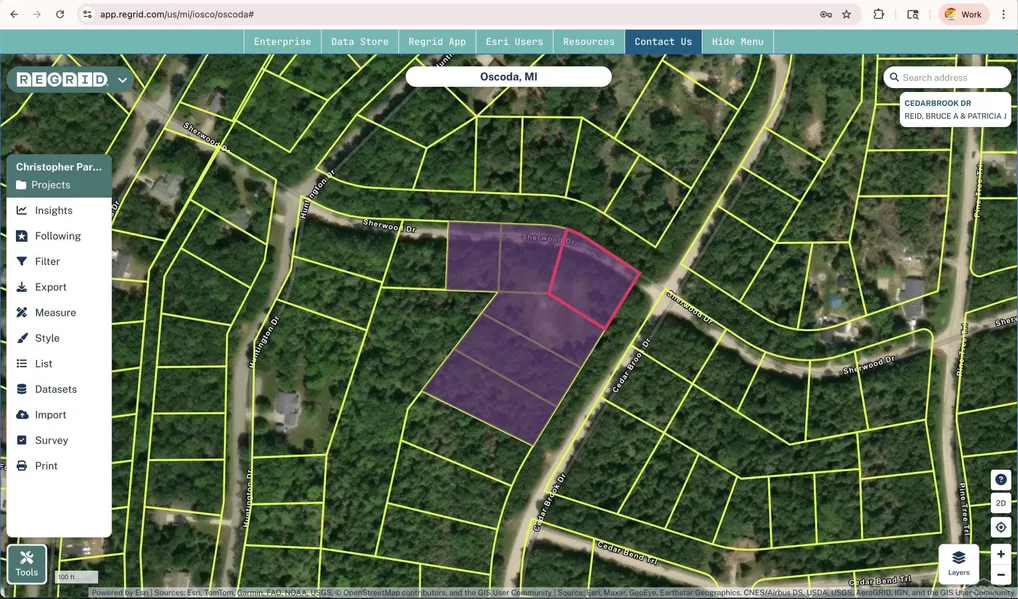Click the locate-me target icon

pyautogui.click(x=1000, y=527)
